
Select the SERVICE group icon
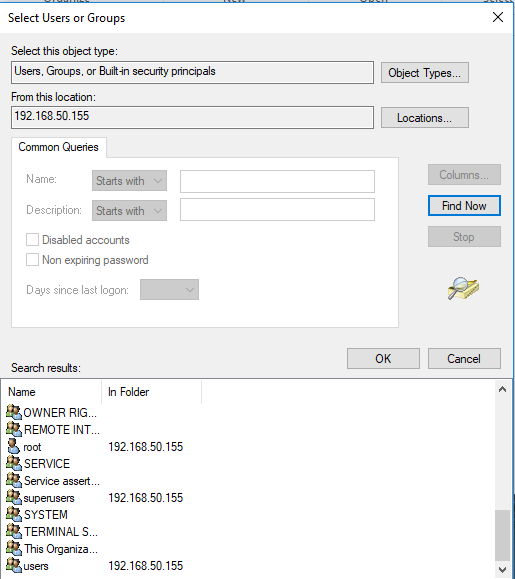pos(14,463)
